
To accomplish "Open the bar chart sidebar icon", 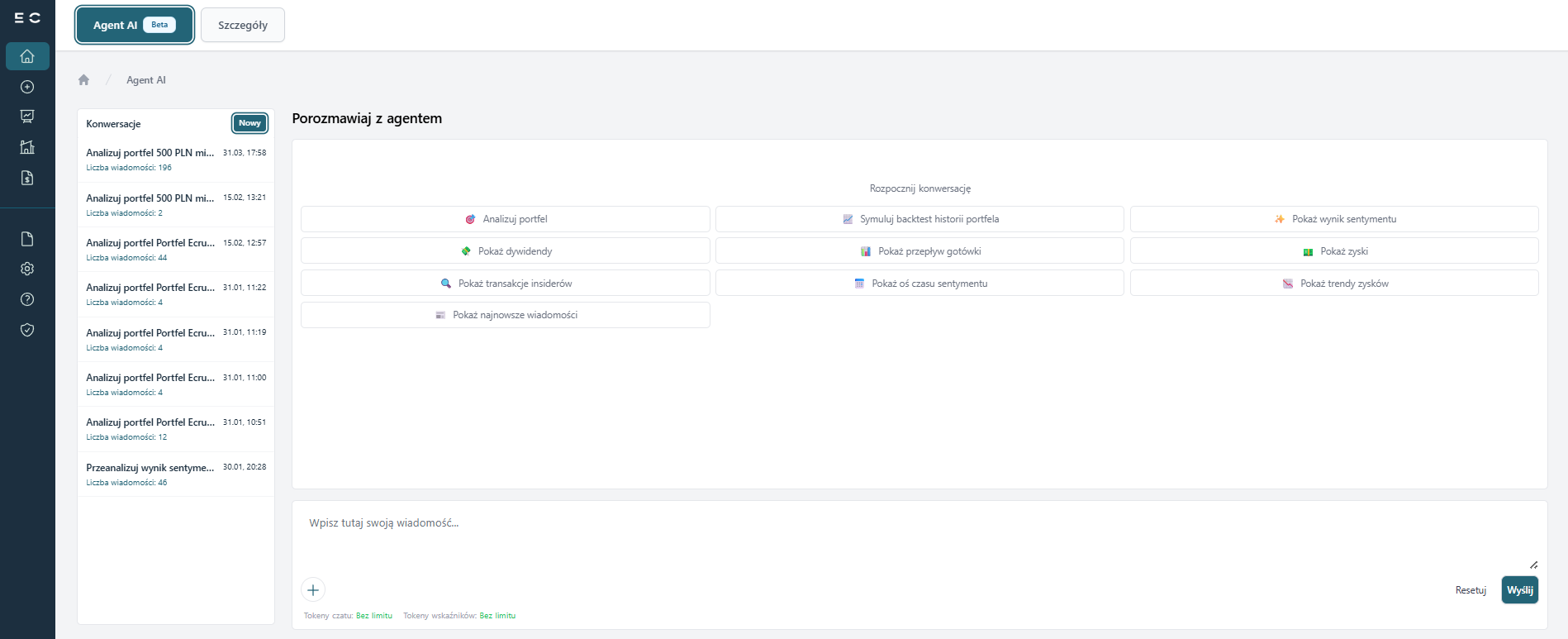I will pos(27,147).
